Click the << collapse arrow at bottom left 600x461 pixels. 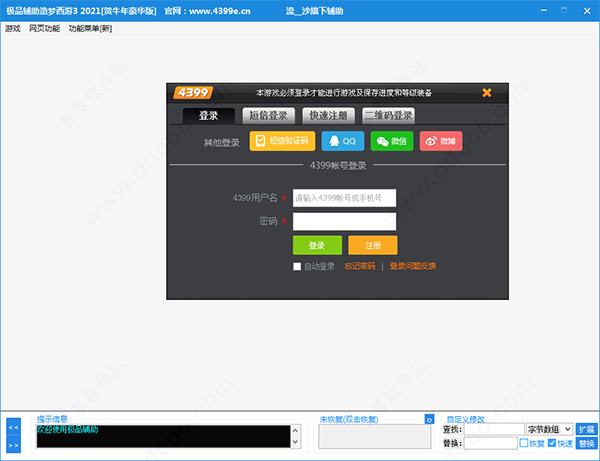14,427
